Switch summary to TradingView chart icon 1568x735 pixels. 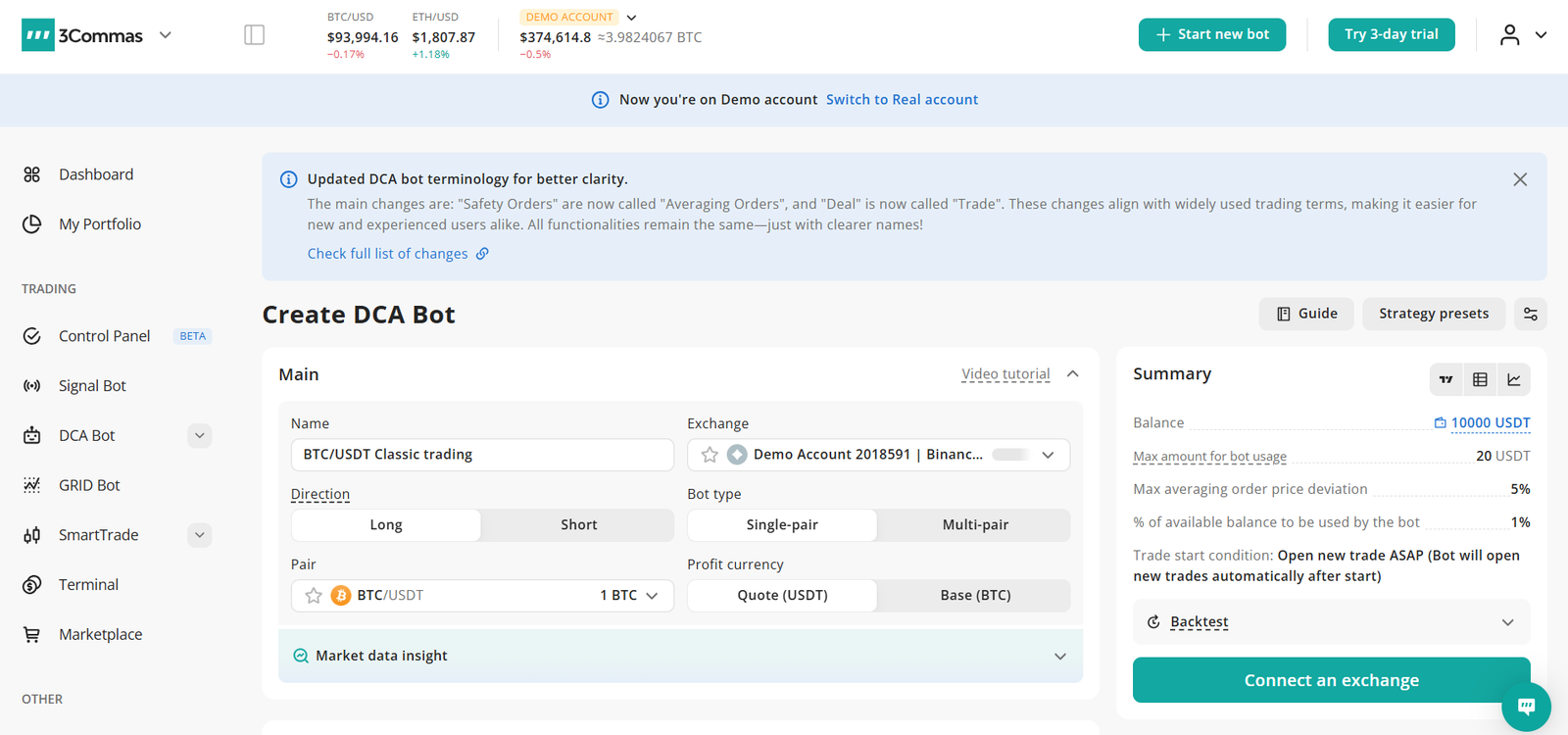point(1445,379)
